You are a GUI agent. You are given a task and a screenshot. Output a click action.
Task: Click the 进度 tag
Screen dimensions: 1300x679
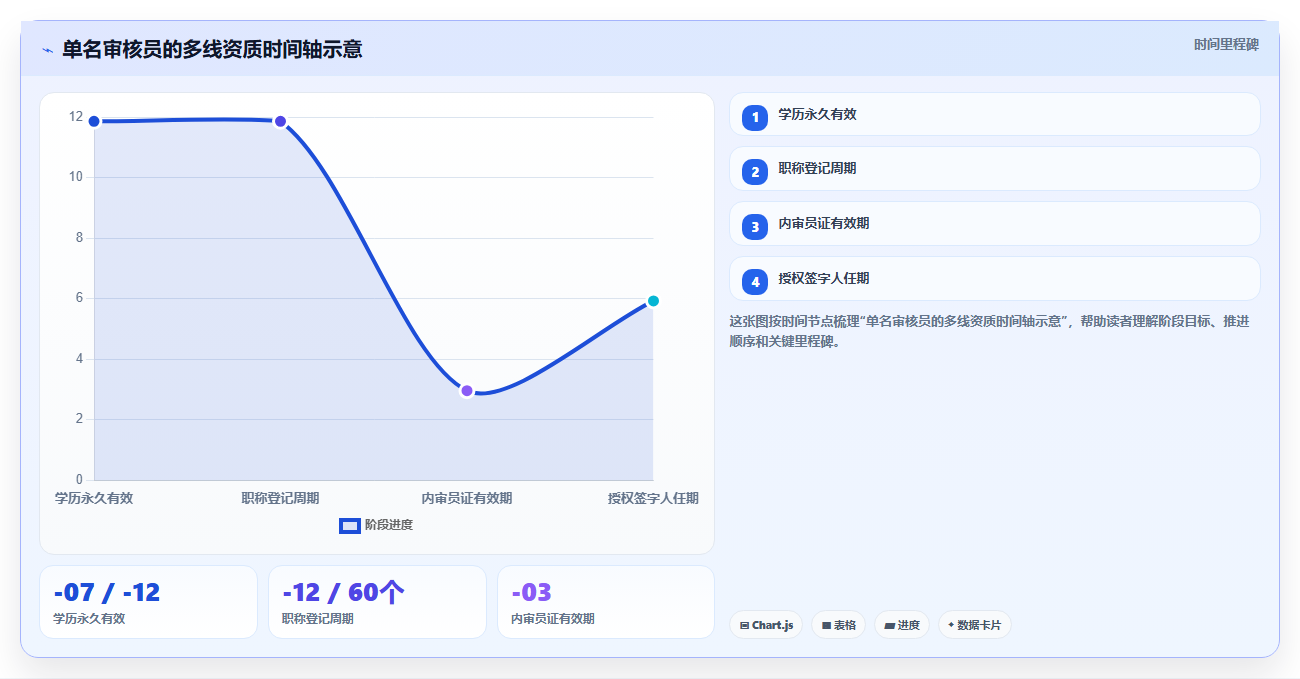click(902, 625)
